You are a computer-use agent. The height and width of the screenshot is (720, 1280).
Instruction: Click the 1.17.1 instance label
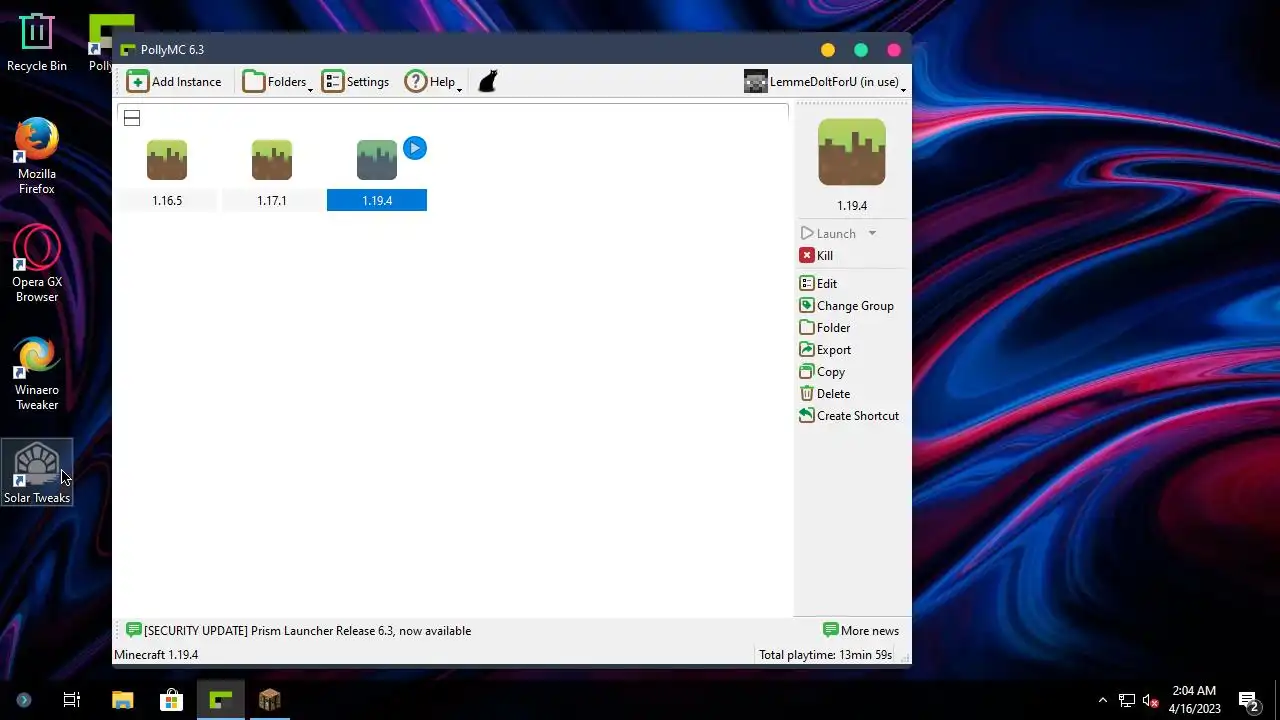click(x=272, y=201)
